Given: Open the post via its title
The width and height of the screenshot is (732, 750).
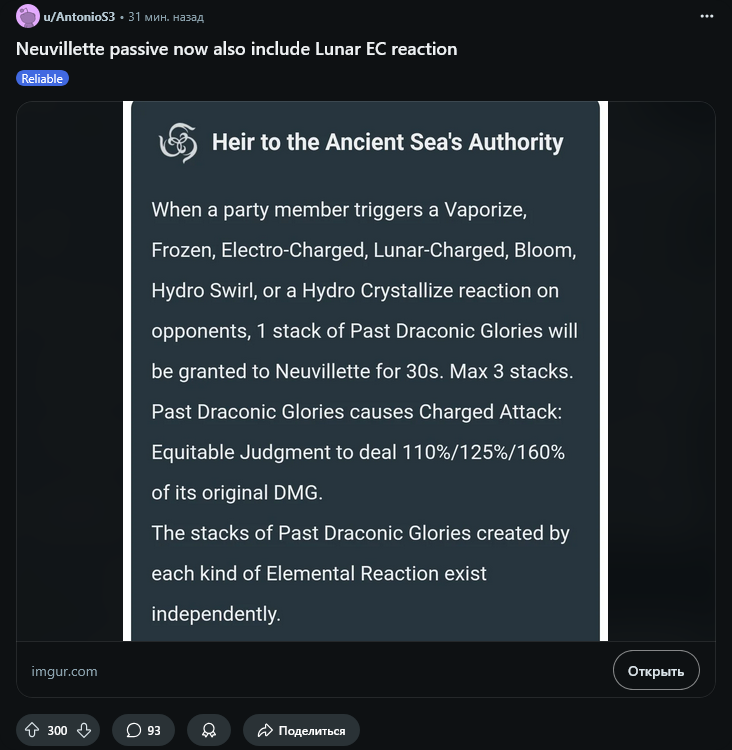Looking at the screenshot, I should coord(236,48).
